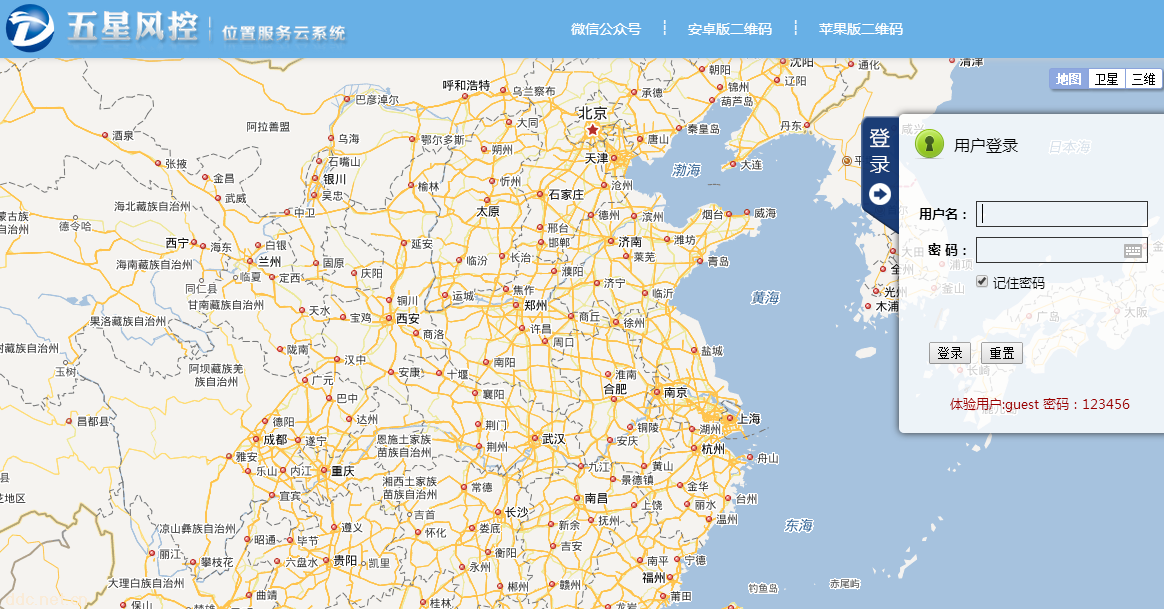Click the 襄阳 label on the map

tap(494, 394)
